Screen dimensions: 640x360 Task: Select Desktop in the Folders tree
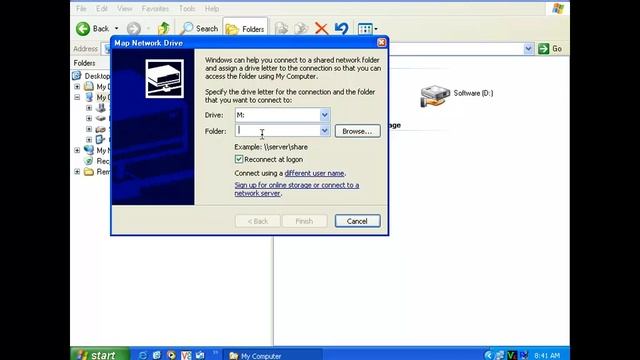coord(96,76)
